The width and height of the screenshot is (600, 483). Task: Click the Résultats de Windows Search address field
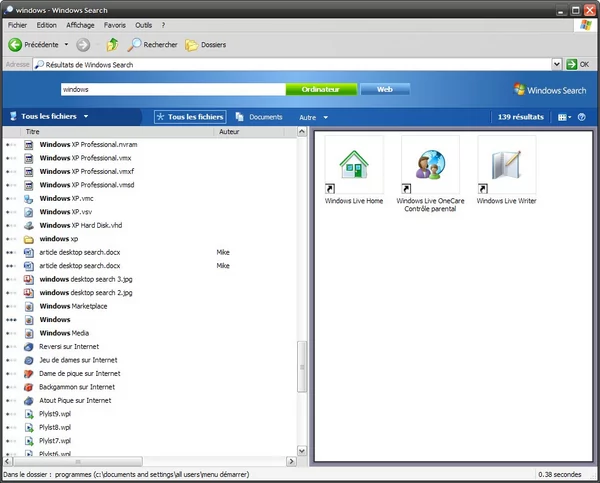pos(292,65)
